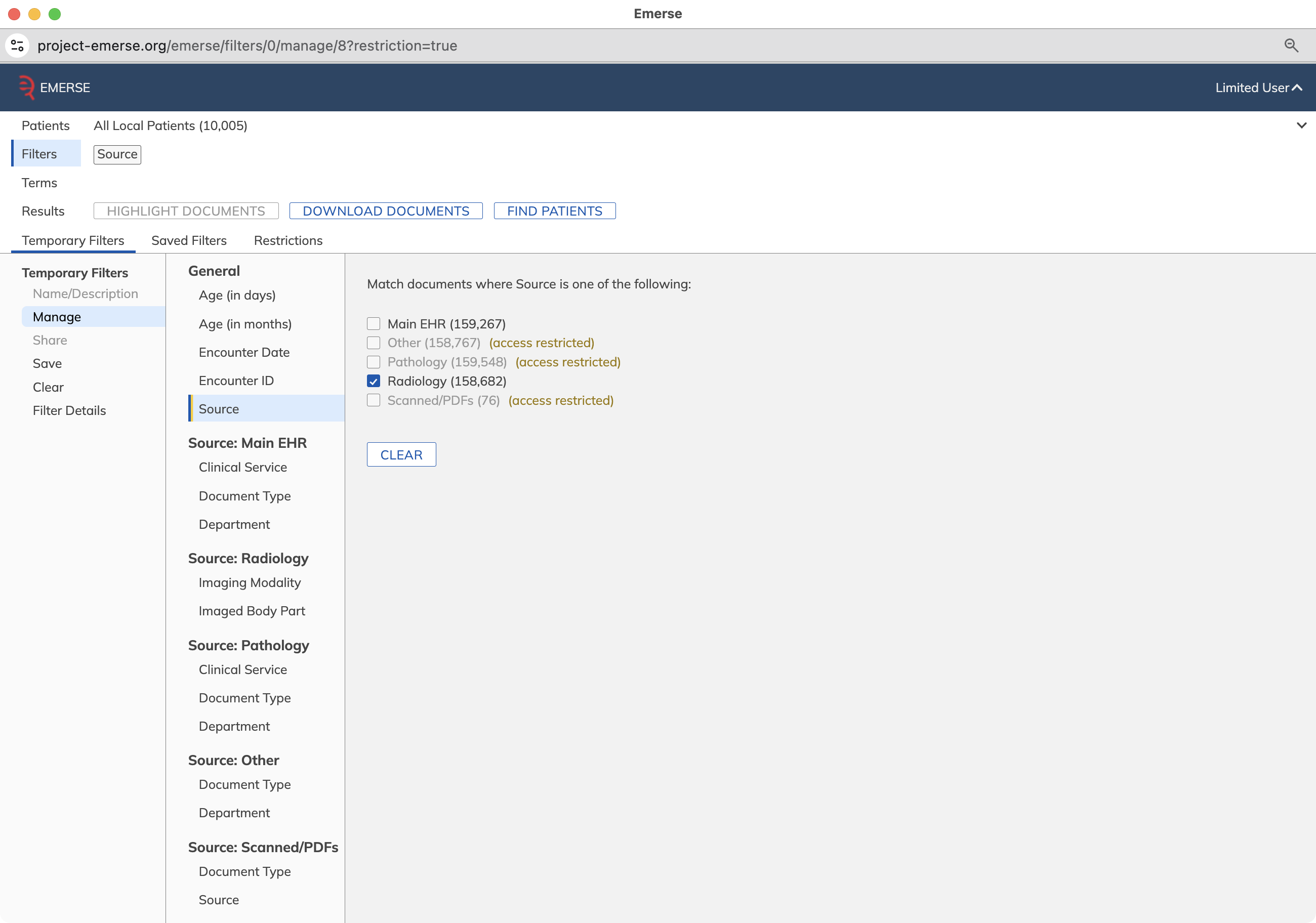The height and width of the screenshot is (923, 1316).
Task: Toggle the Pathology source checkbox
Action: click(x=373, y=362)
